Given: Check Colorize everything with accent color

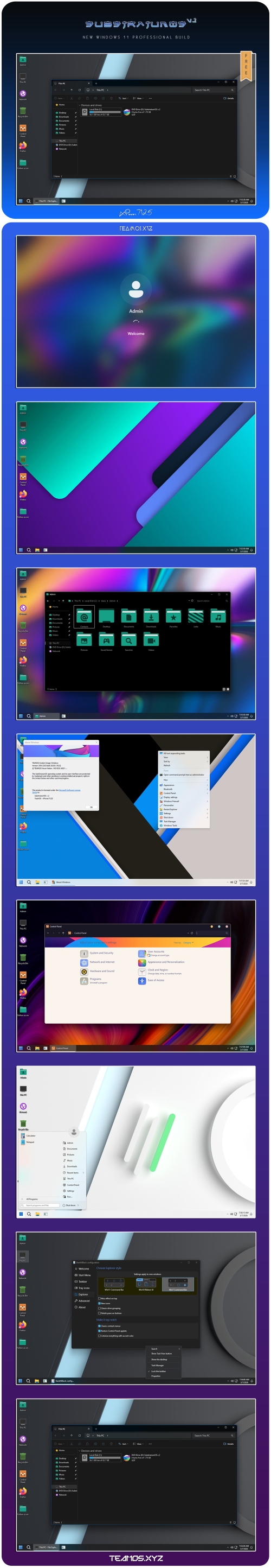Looking at the screenshot, I should pyautogui.click(x=115, y=1336).
